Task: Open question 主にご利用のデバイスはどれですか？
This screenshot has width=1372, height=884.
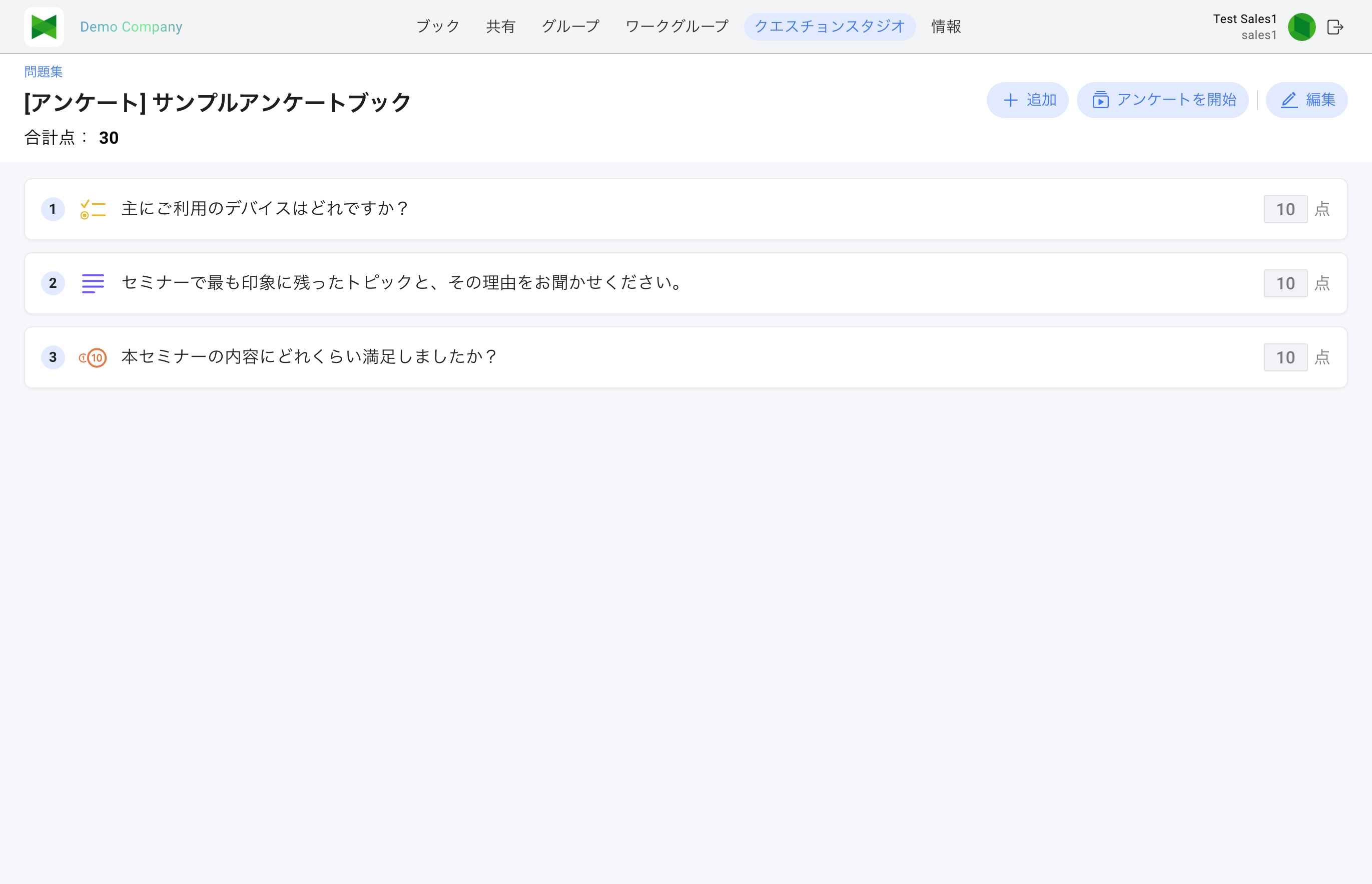Action: (x=685, y=209)
